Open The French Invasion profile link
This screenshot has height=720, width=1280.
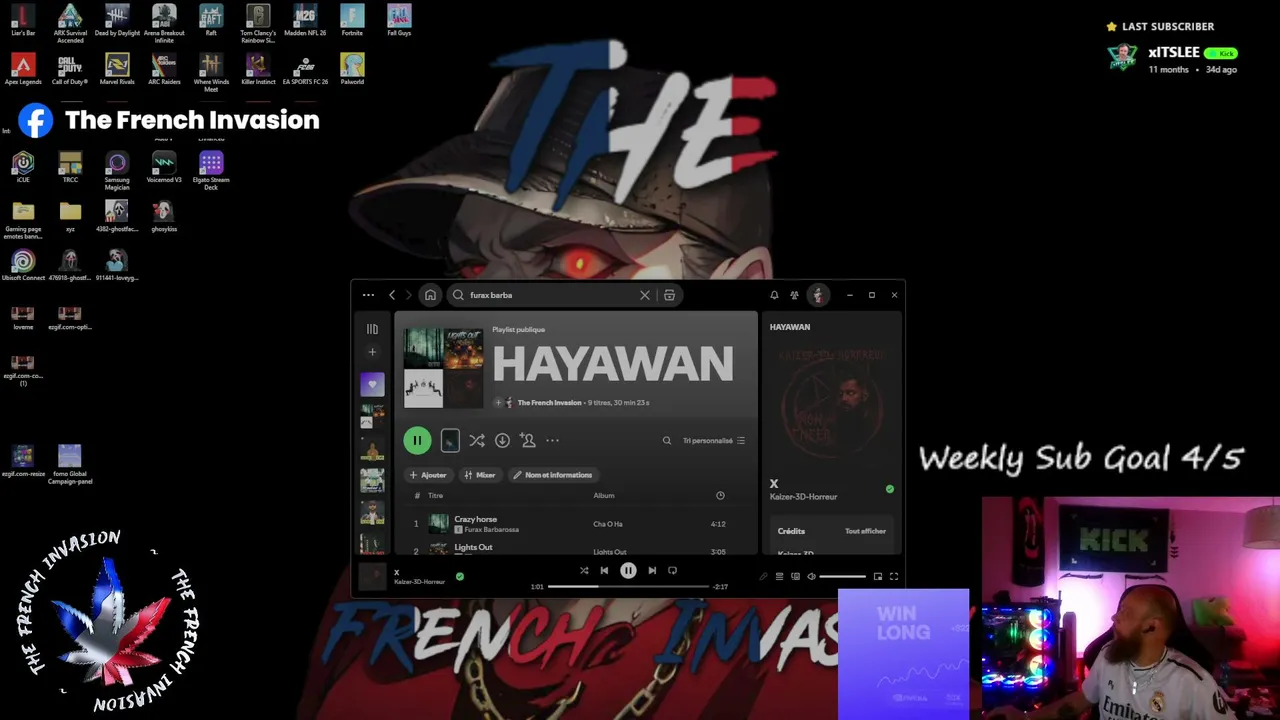(x=549, y=403)
